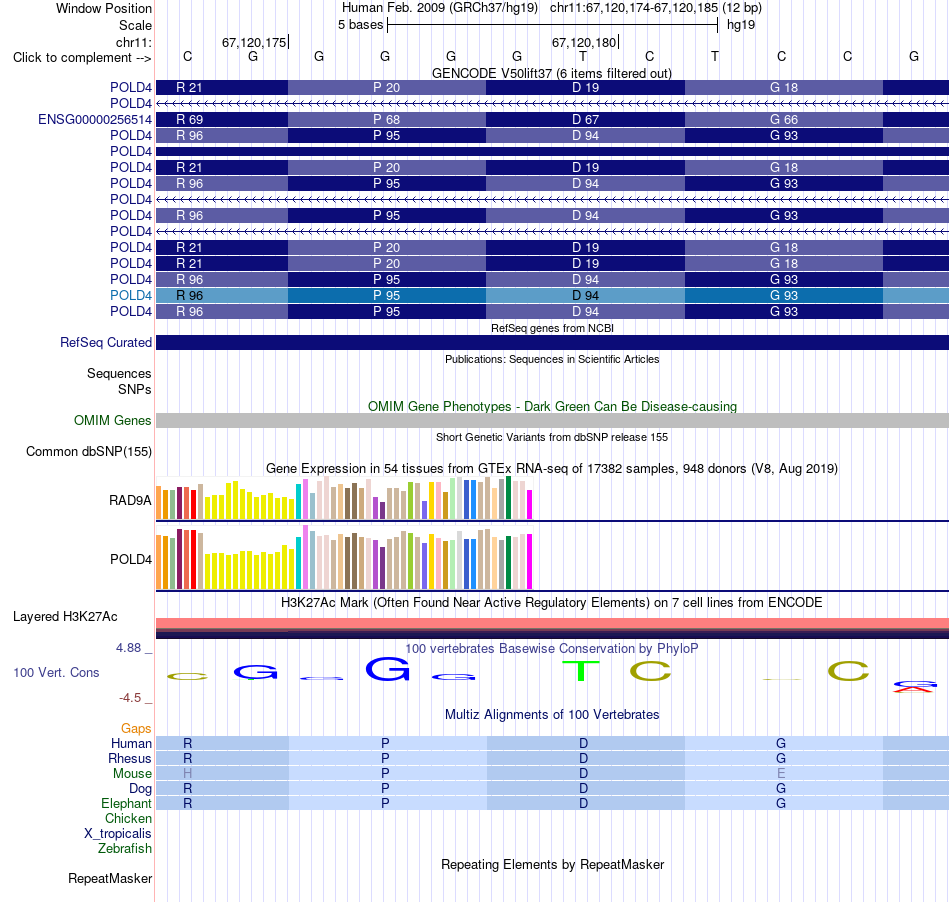Click the Layered H3K27Ac signal band
The height and width of the screenshot is (902, 950).
[x=552, y=628]
